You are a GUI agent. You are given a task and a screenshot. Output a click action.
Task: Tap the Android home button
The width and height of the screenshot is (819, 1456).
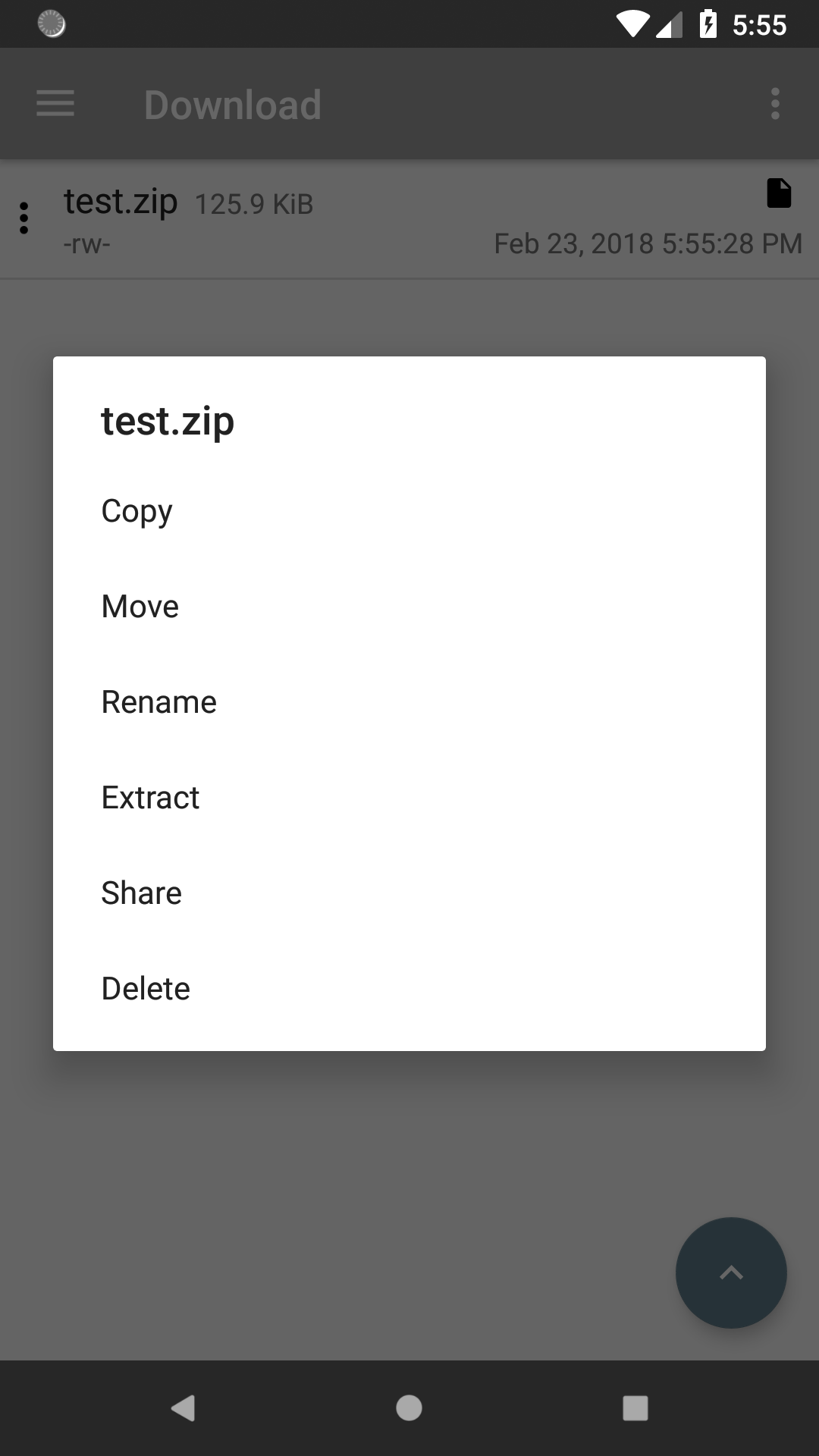(409, 1408)
